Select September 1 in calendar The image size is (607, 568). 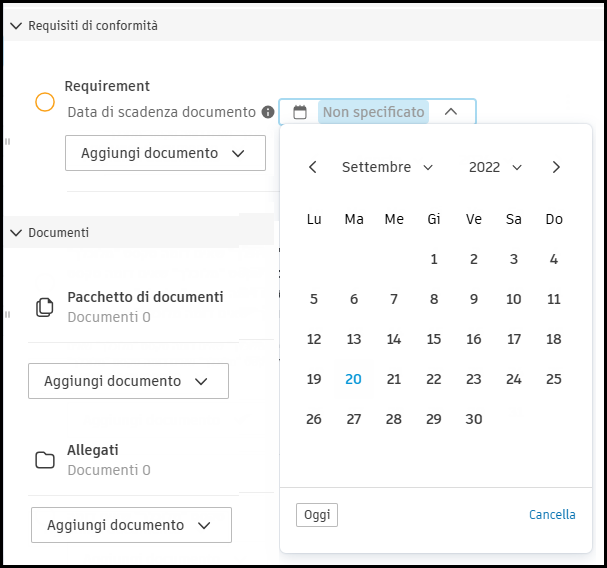(x=434, y=259)
